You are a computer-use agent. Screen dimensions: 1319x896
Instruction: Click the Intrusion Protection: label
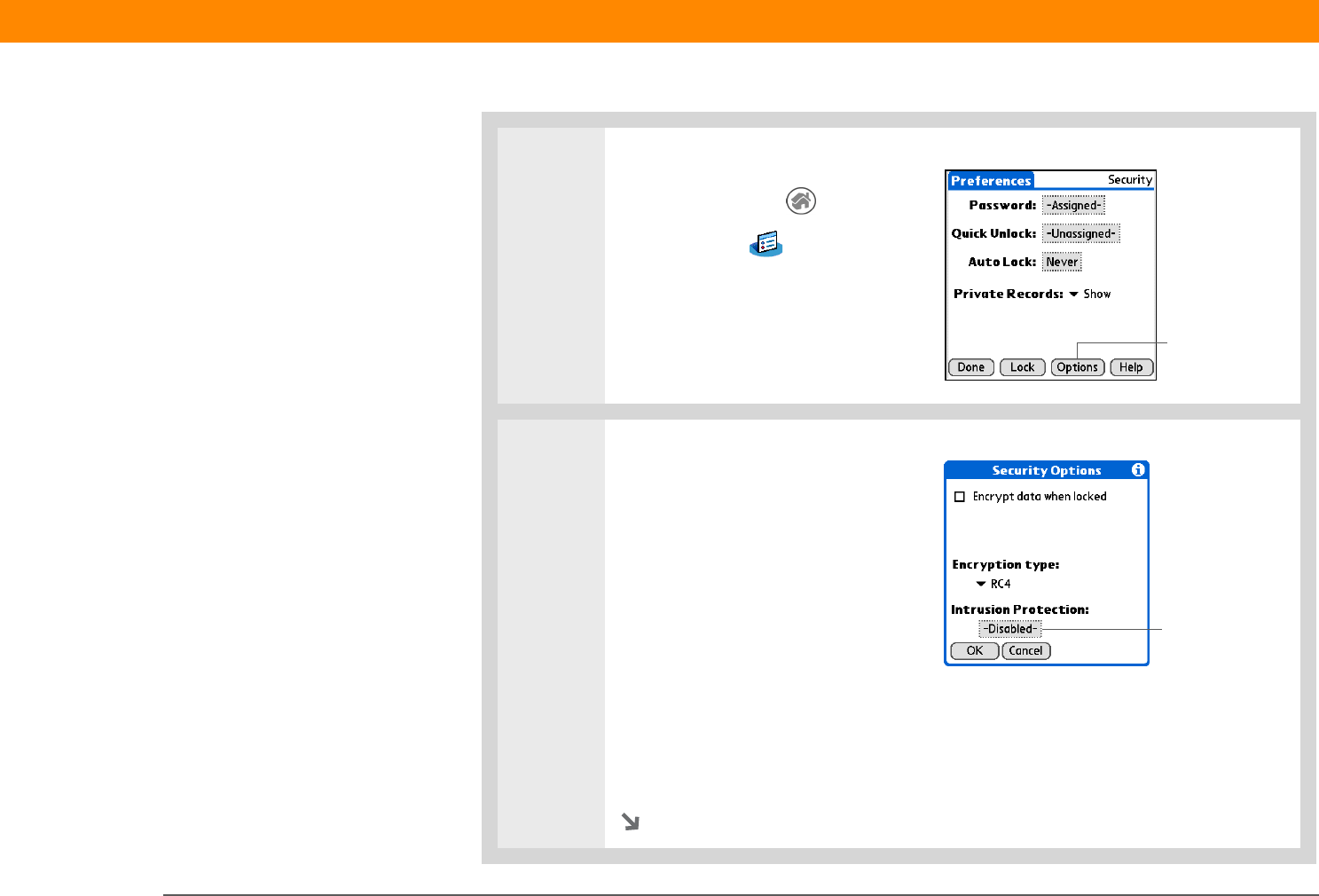point(1020,610)
